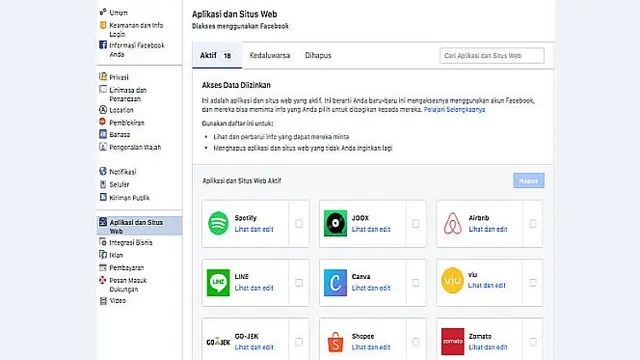The height and width of the screenshot is (360, 640).
Task: Click the Airbnb app logo
Action: click(452, 223)
